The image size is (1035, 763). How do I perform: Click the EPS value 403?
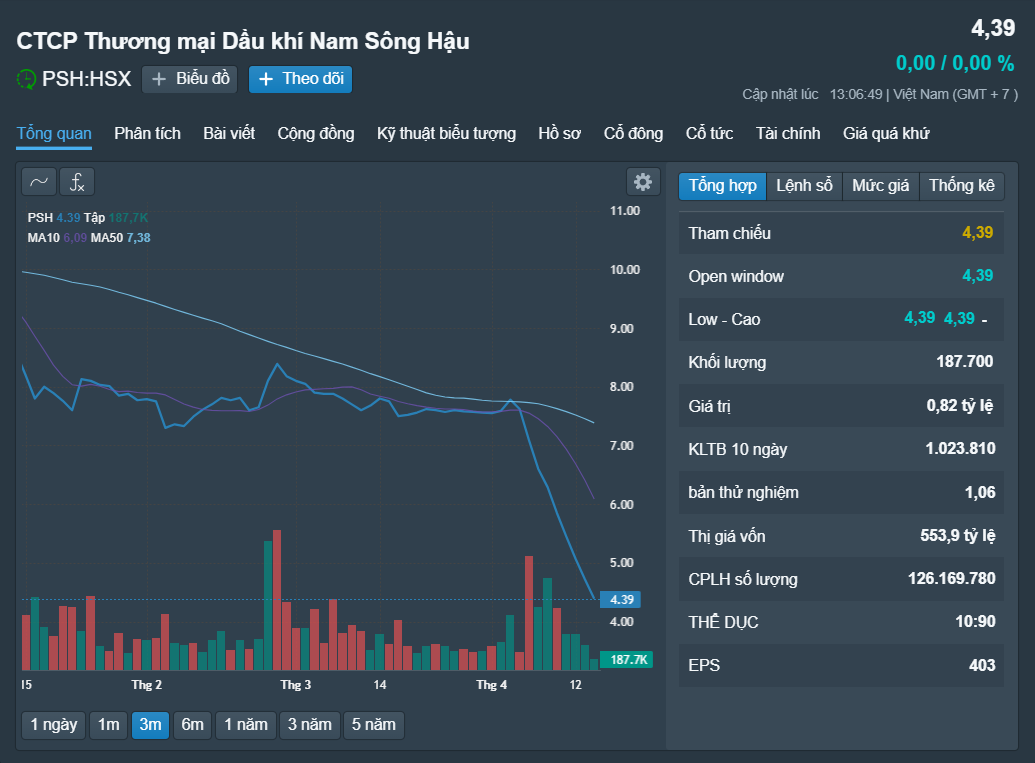click(x=982, y=665)
